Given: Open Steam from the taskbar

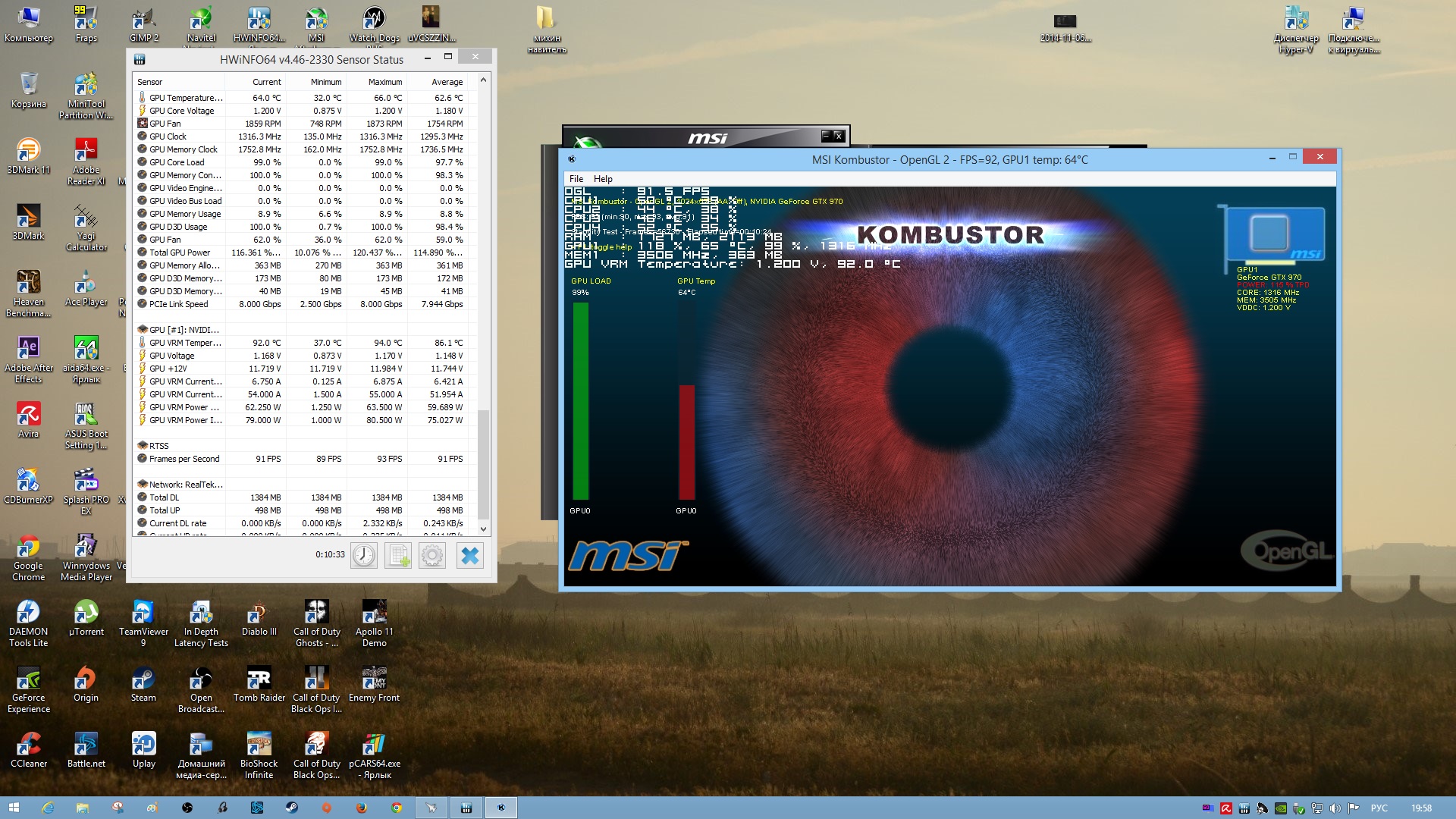Looking at the screenshot, I should [x=291, y=808].
